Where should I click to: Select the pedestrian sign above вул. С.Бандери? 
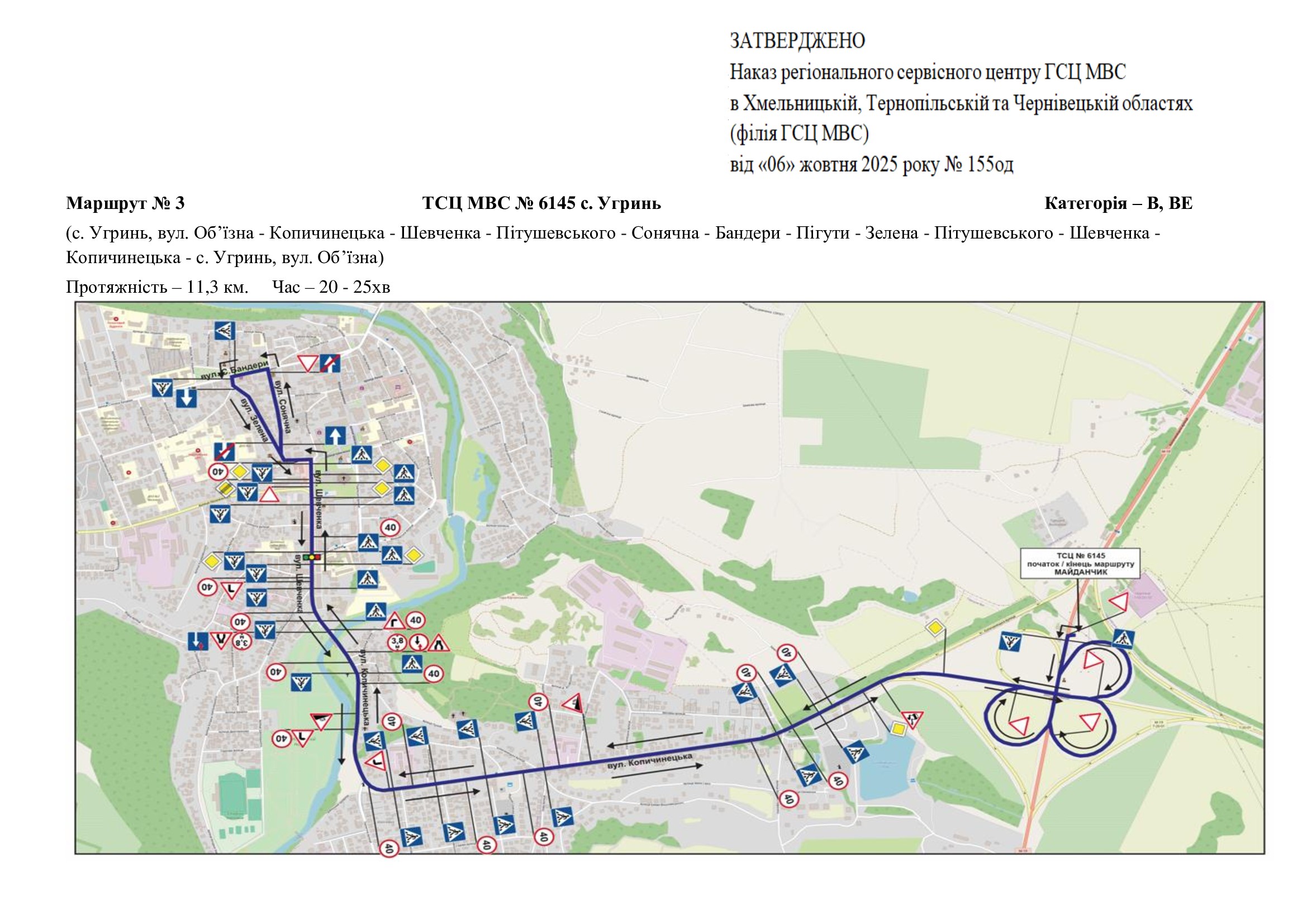pos(225,331)
